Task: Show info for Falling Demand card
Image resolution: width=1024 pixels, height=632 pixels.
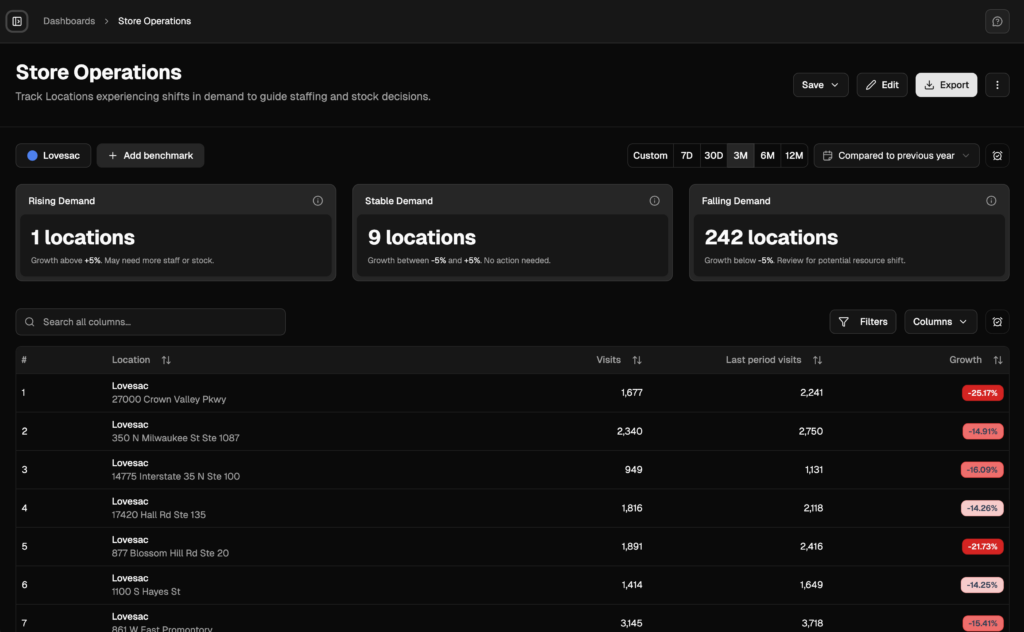Action: coord(991,201)
